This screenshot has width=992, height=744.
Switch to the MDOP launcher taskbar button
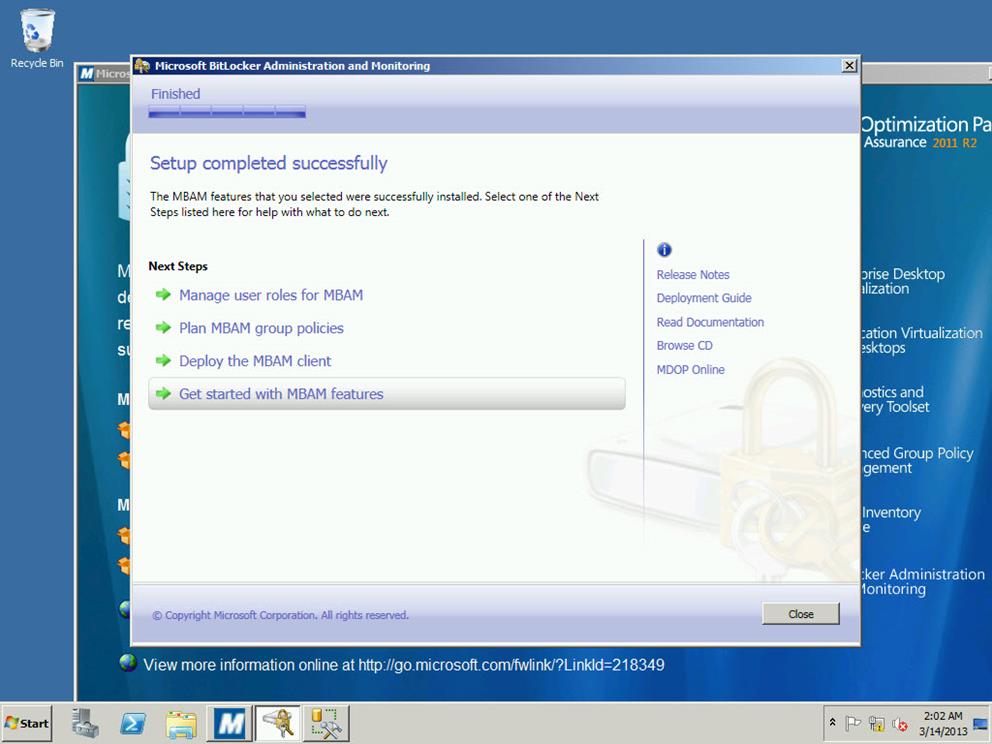[x=230, y=723]
